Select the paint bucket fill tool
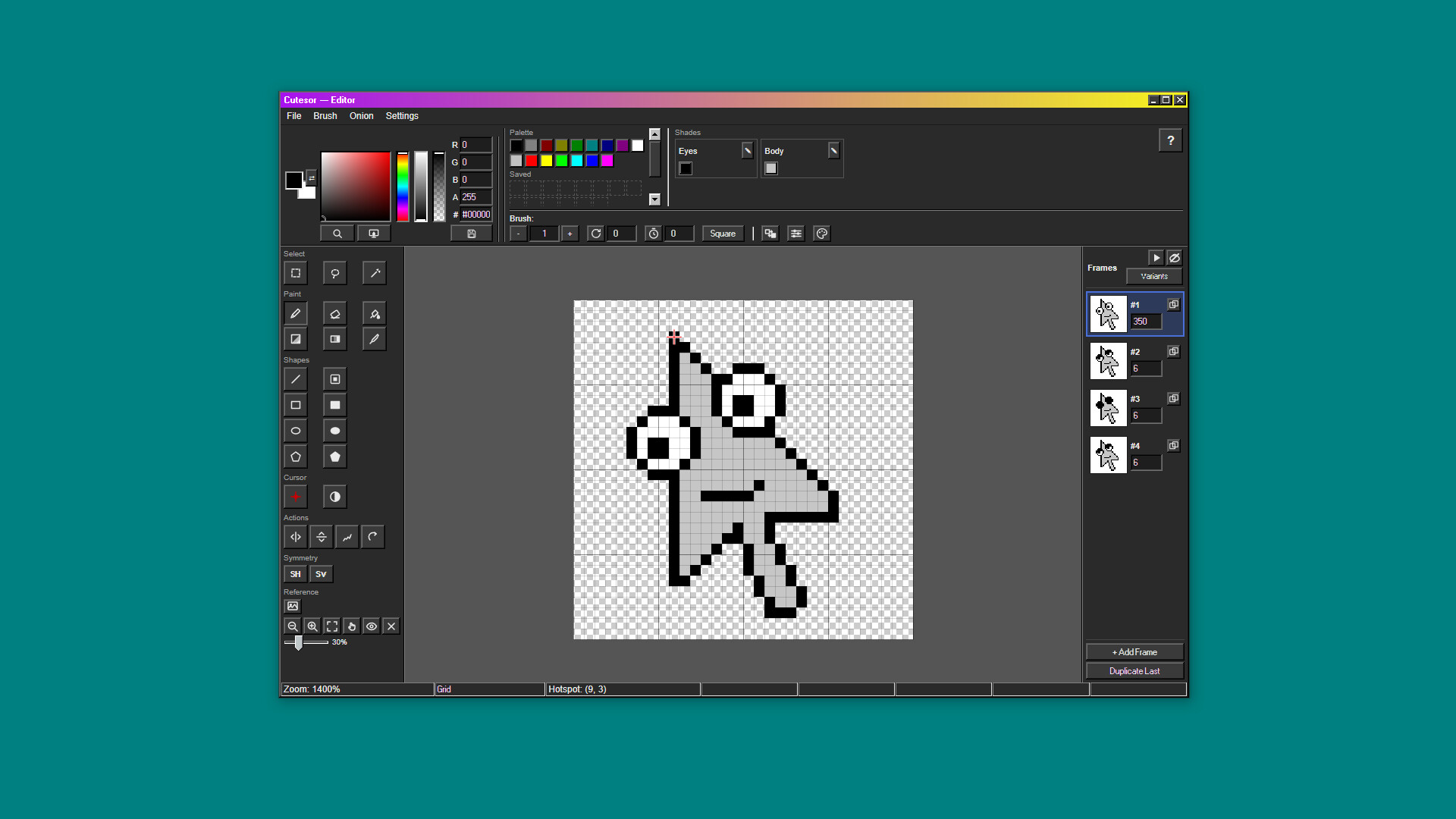Viewport: 1456px width, 819px height. coord(375,313)
